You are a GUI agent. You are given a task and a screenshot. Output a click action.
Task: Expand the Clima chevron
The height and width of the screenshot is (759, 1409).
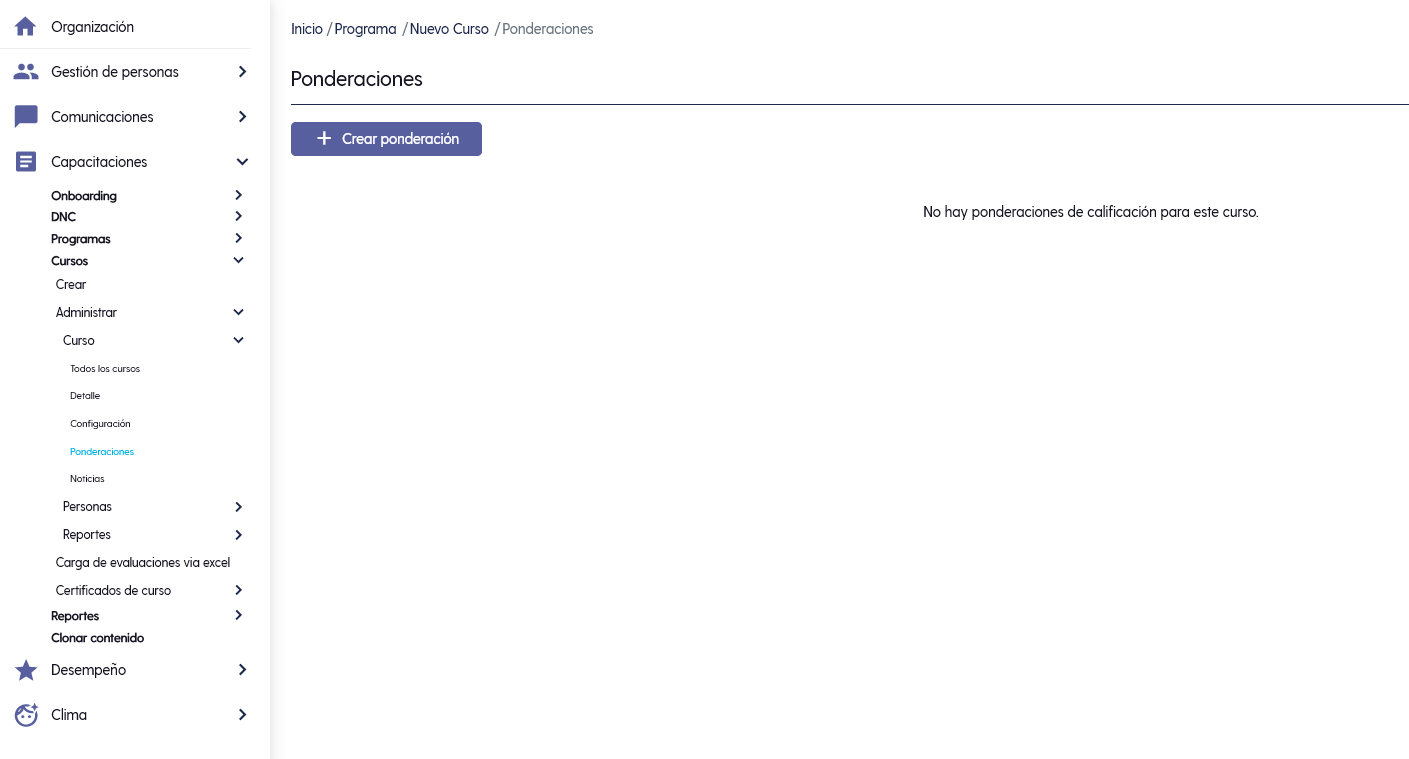(x=242, y=715)
